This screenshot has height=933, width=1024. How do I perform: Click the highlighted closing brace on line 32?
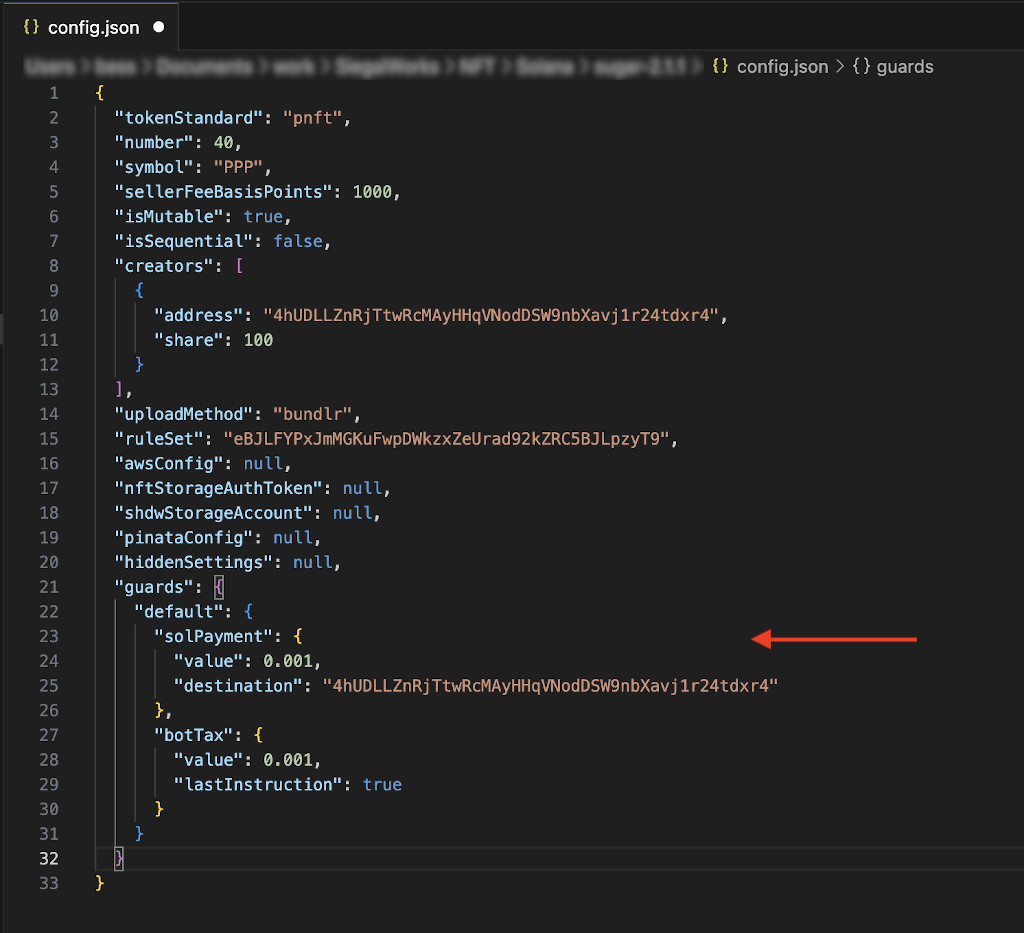click(x=119, y=859)
